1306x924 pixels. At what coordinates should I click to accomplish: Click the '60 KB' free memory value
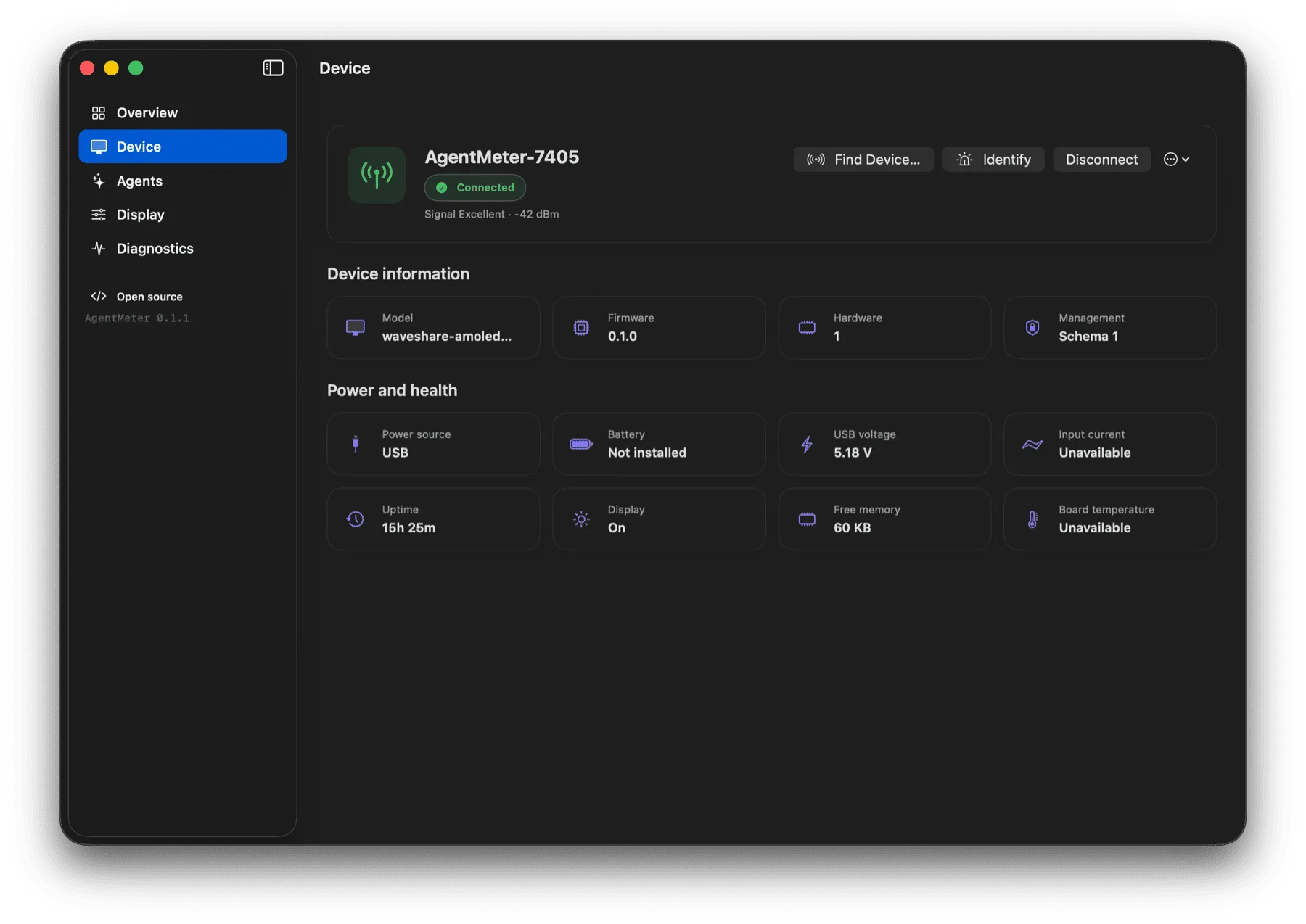coord(853,528)
